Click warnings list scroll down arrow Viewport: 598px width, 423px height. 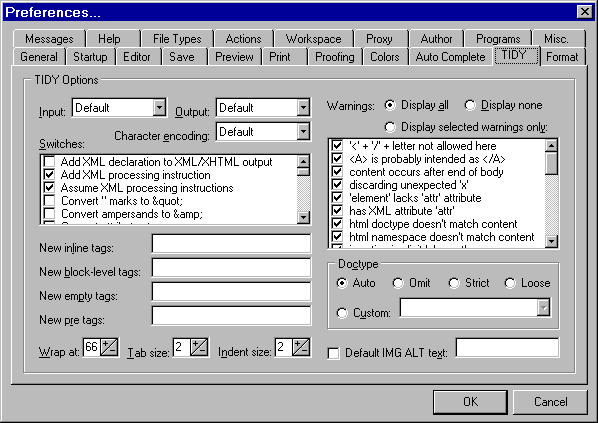pyautogui.click(x=551, y=241)
